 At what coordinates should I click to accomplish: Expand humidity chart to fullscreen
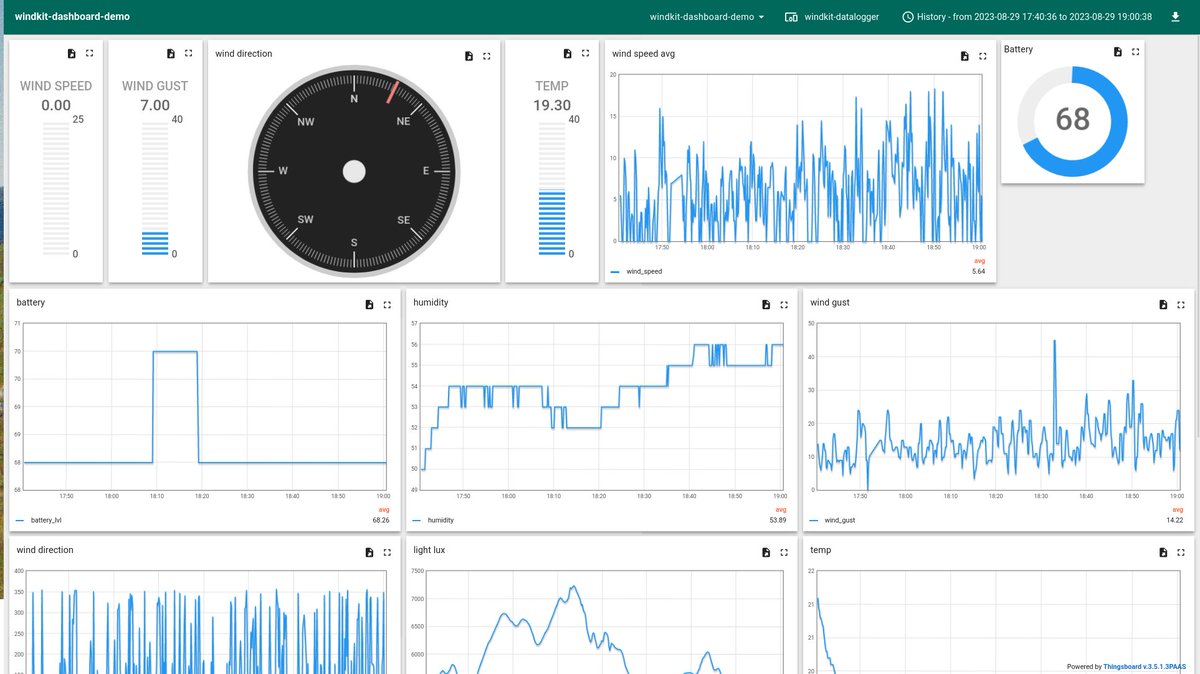click(784, 304)
